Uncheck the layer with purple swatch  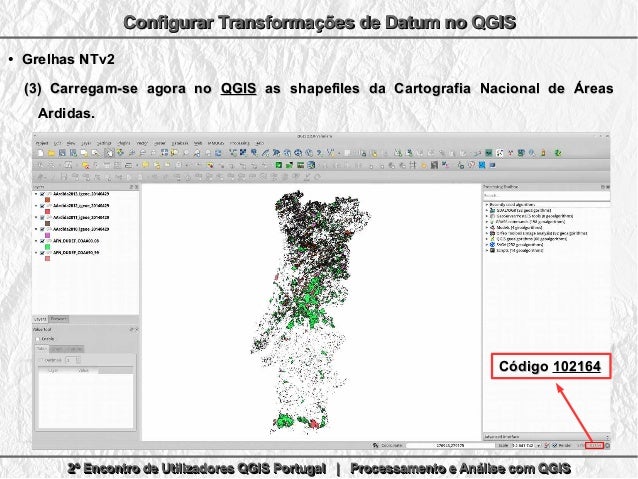(x=42, y=230)
